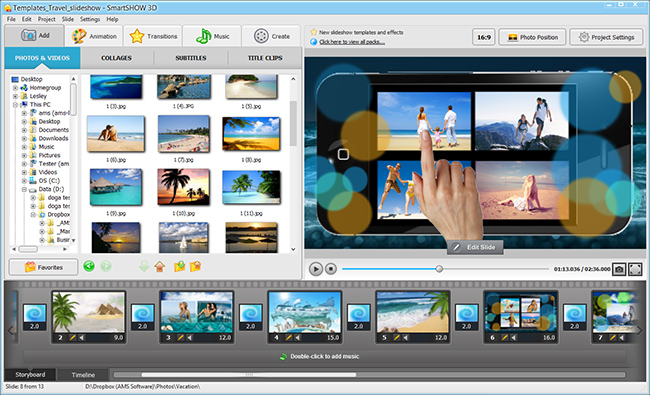Select the photo 1 (10).jpg thumbnail

(184, 187)
